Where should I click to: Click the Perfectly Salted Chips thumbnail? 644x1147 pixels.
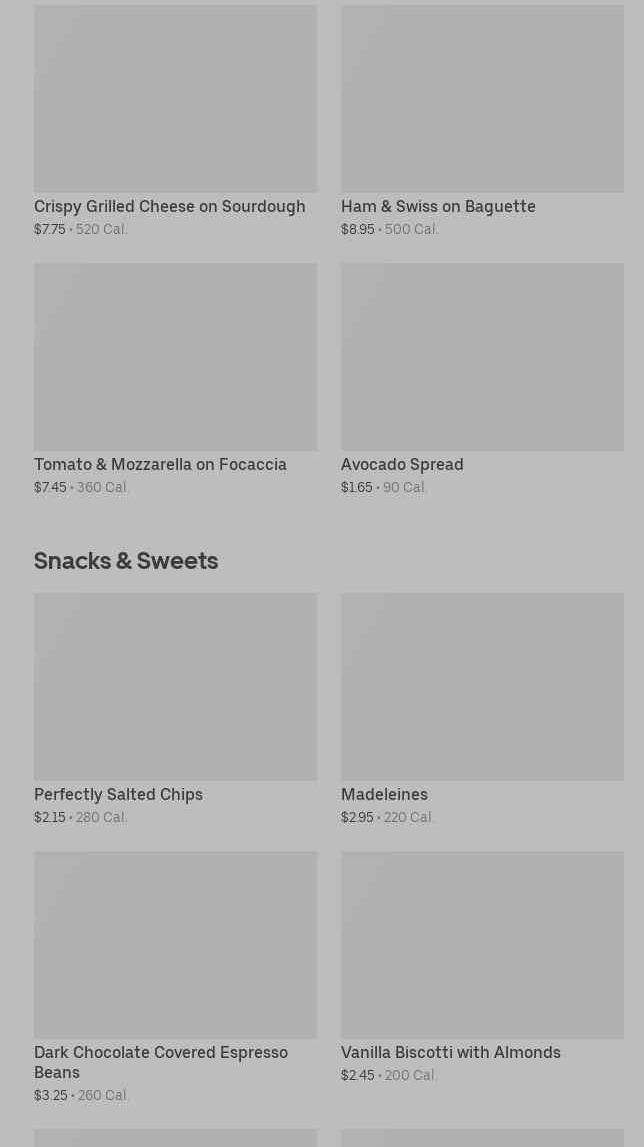pos(175,686)
